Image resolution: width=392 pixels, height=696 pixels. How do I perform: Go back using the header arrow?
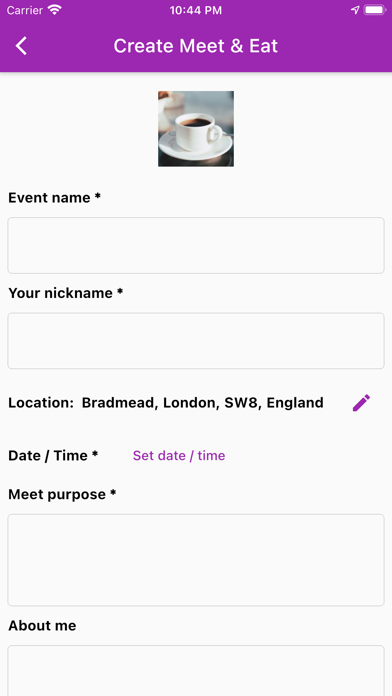(21, 46)
